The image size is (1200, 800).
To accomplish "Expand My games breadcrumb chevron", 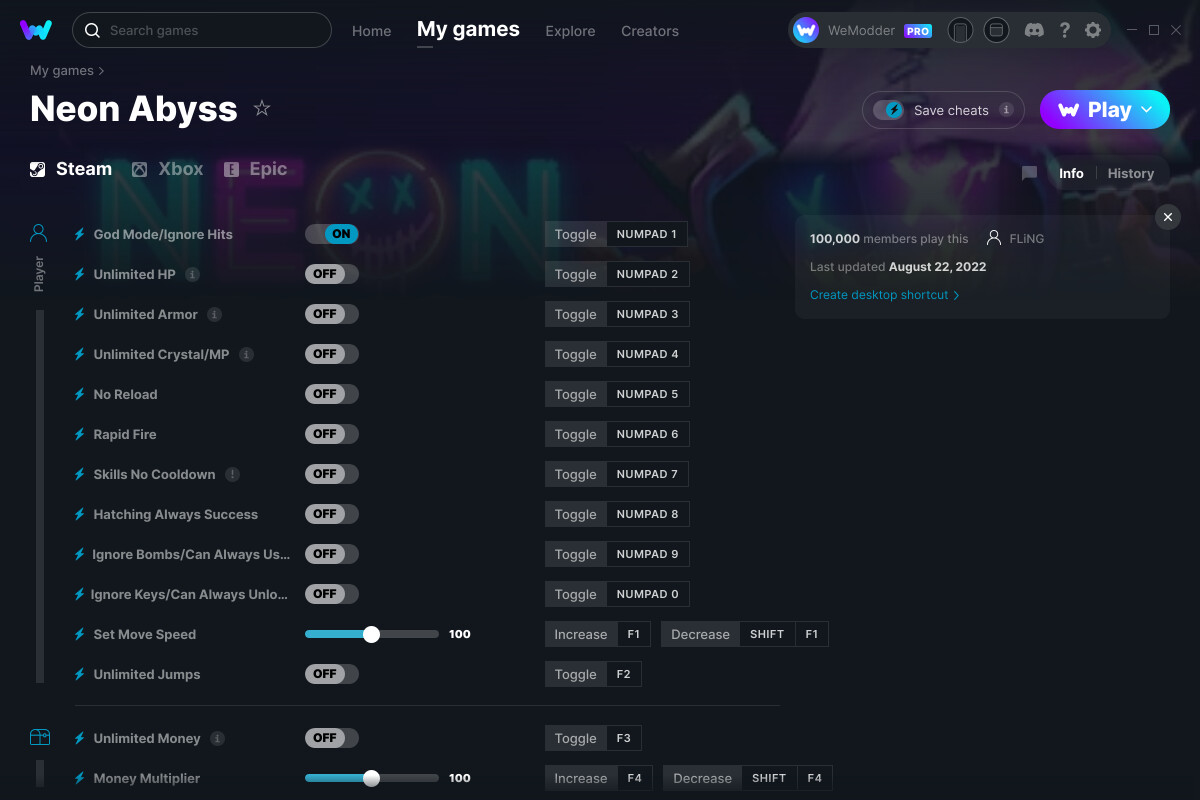I will 101,71.
